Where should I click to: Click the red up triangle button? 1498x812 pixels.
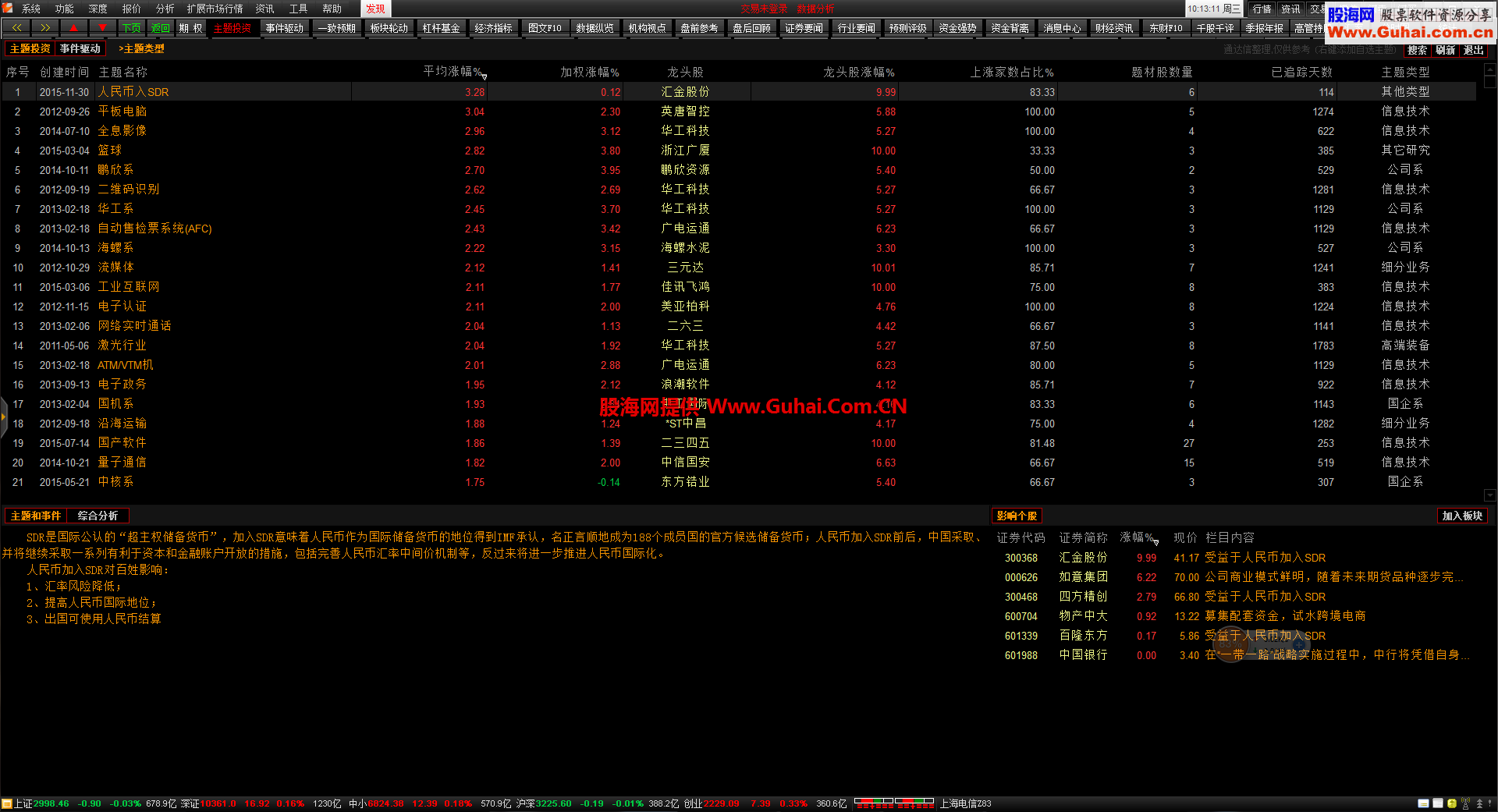[73, 28]
